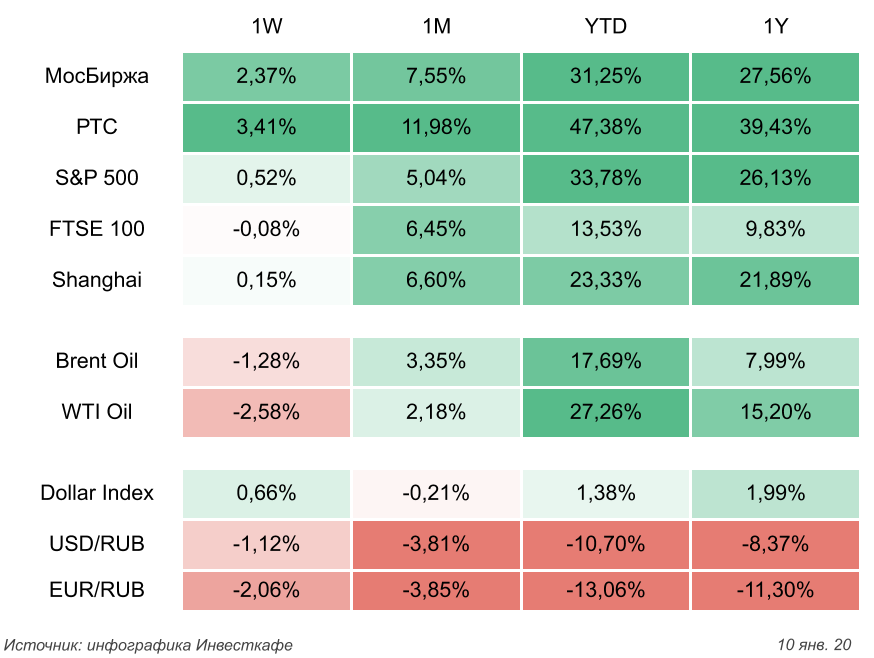Click the WTI Oil row label

coord(97,412)
